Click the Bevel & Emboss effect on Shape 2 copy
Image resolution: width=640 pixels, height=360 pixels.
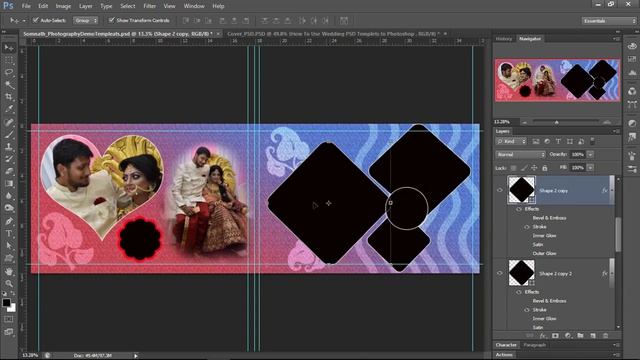[x=549, y=218]
